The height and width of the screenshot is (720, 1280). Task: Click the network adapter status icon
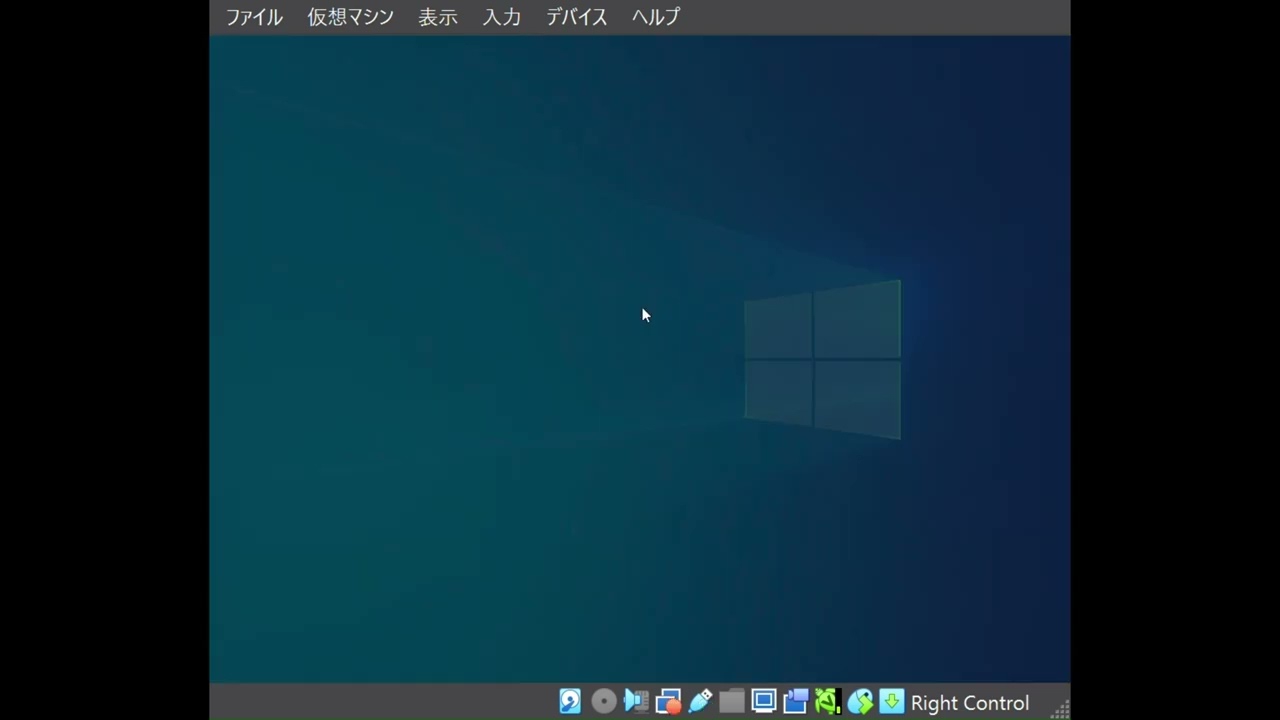coord(668,702)
